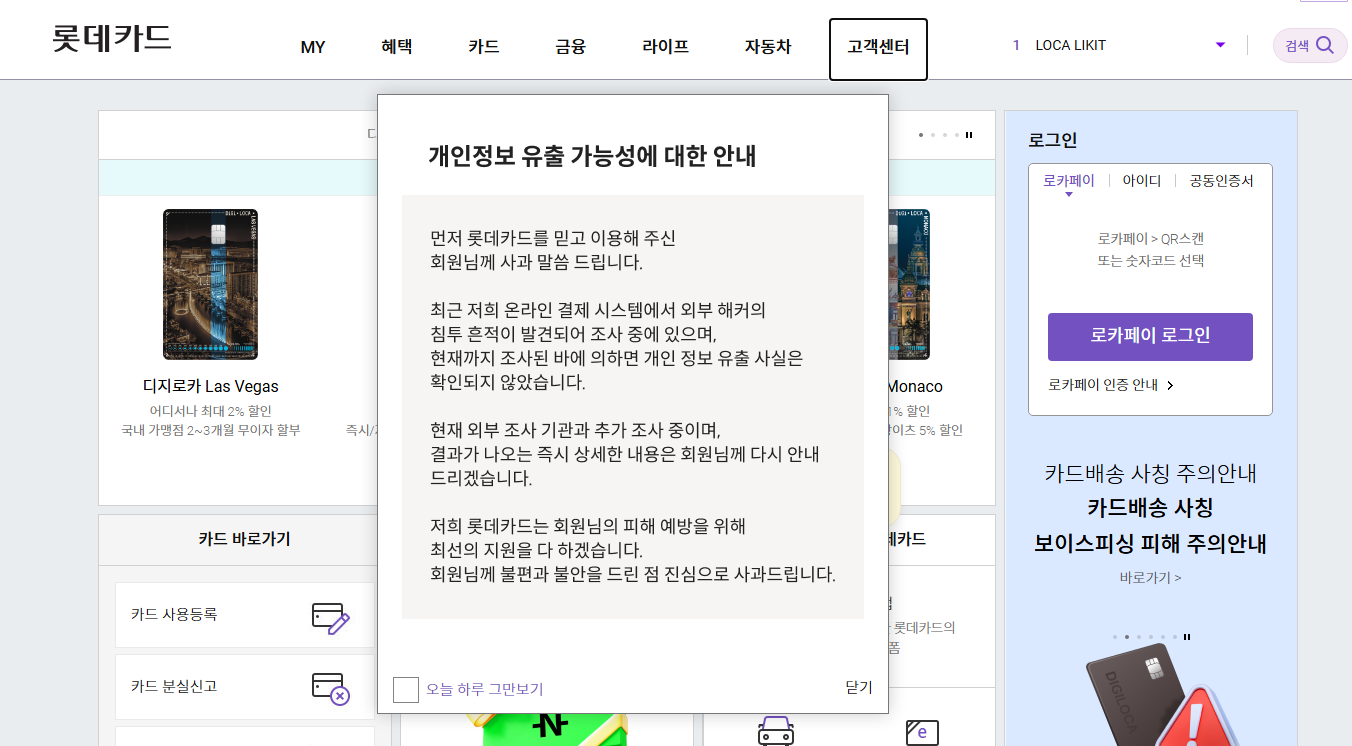Click the 디지로카 Las Vegas title
Screen dimensions: 1352x746
(211, 387)
